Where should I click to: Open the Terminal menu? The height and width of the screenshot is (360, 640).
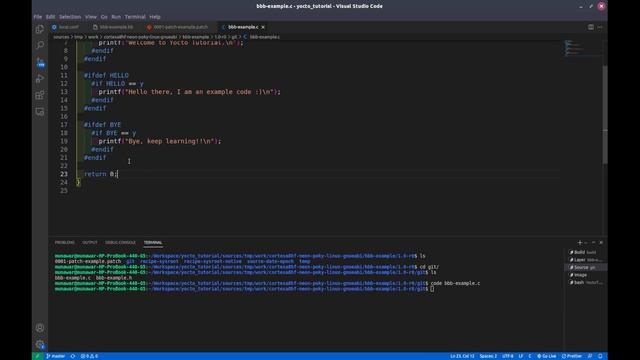(135, 17)
